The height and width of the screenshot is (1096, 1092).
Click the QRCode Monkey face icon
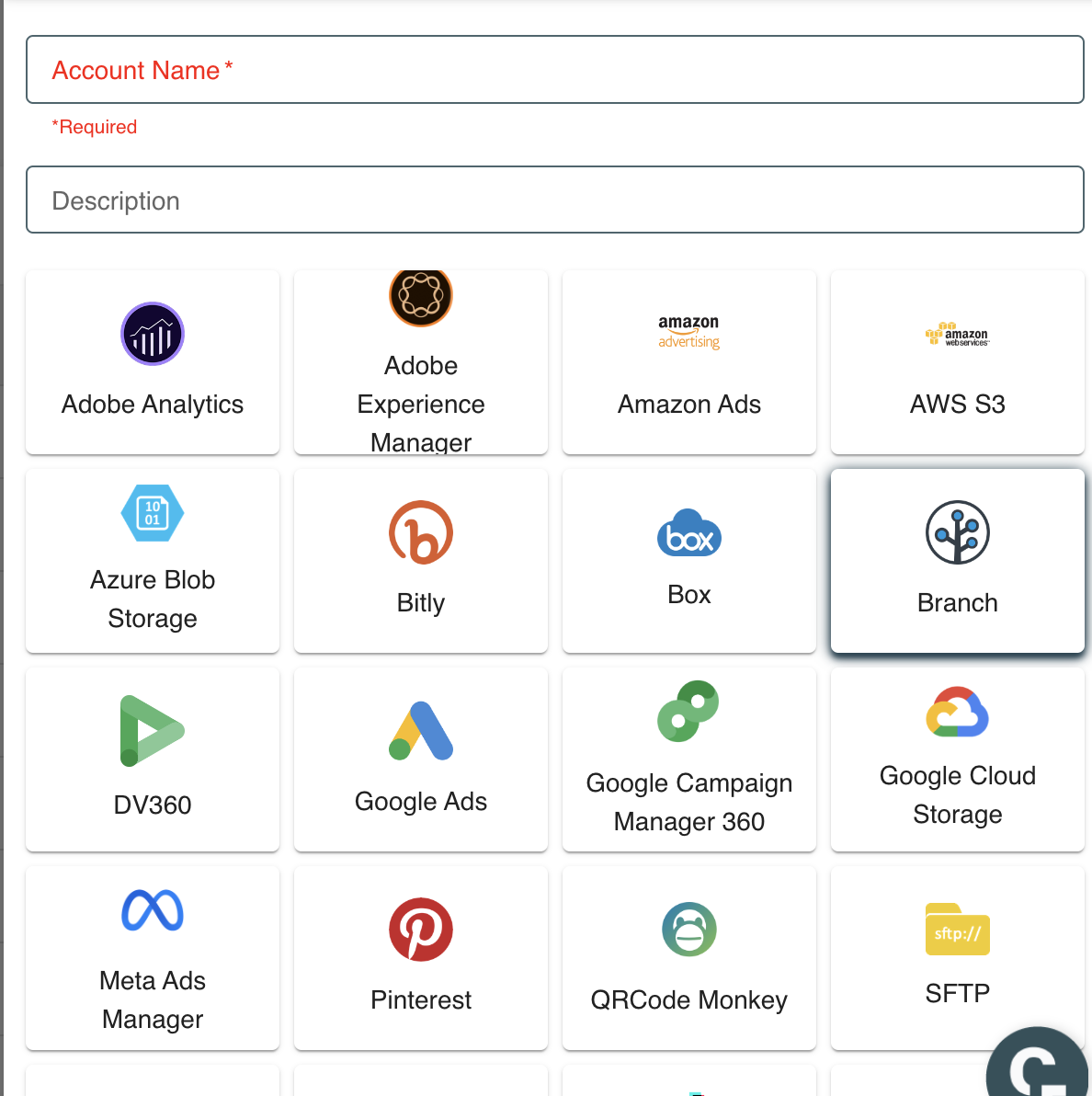tap(688, 930)
